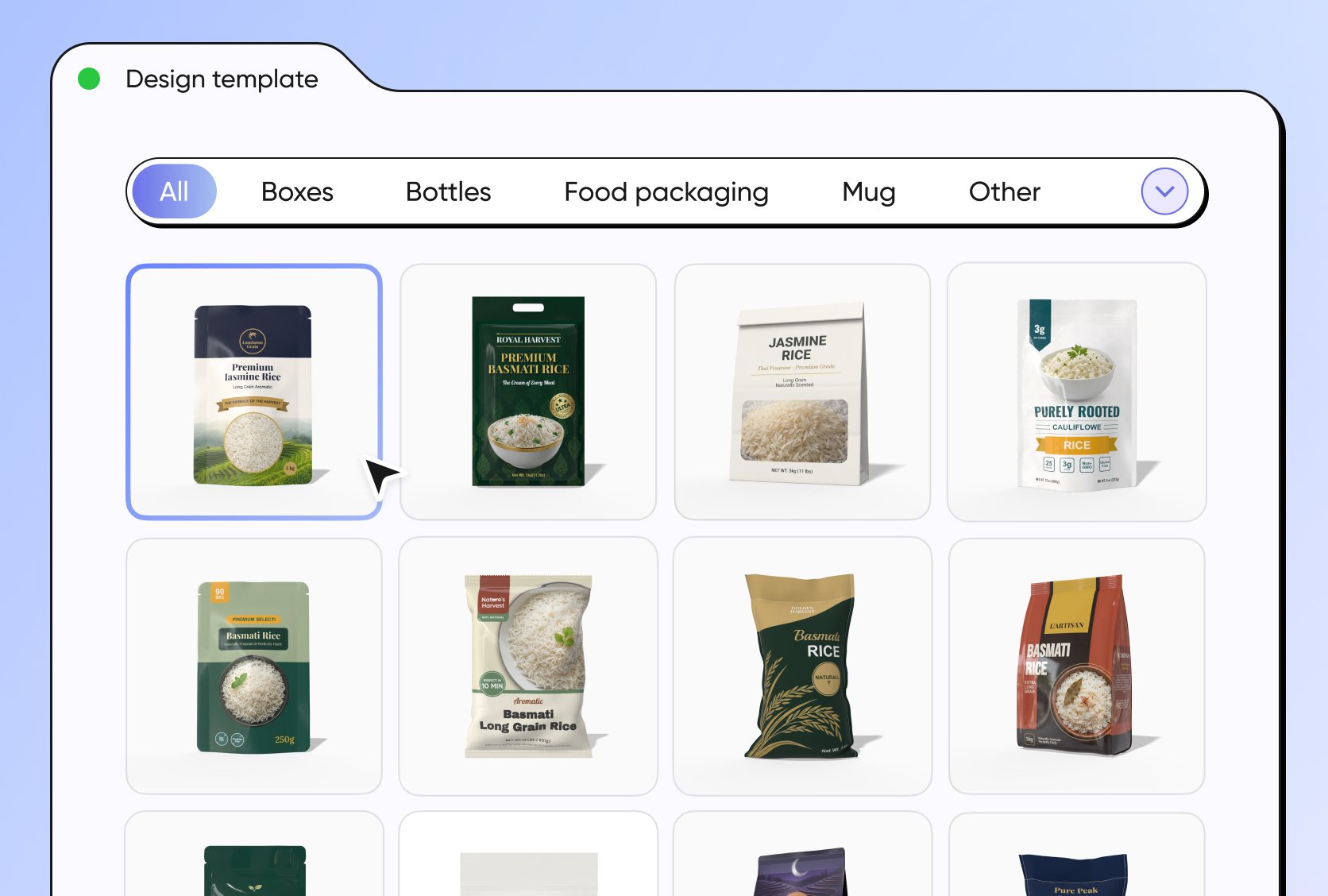The width and height of the screenshot is (1328, 896).
Task: Choose the Mug category tab
Action: pos(869,192)
